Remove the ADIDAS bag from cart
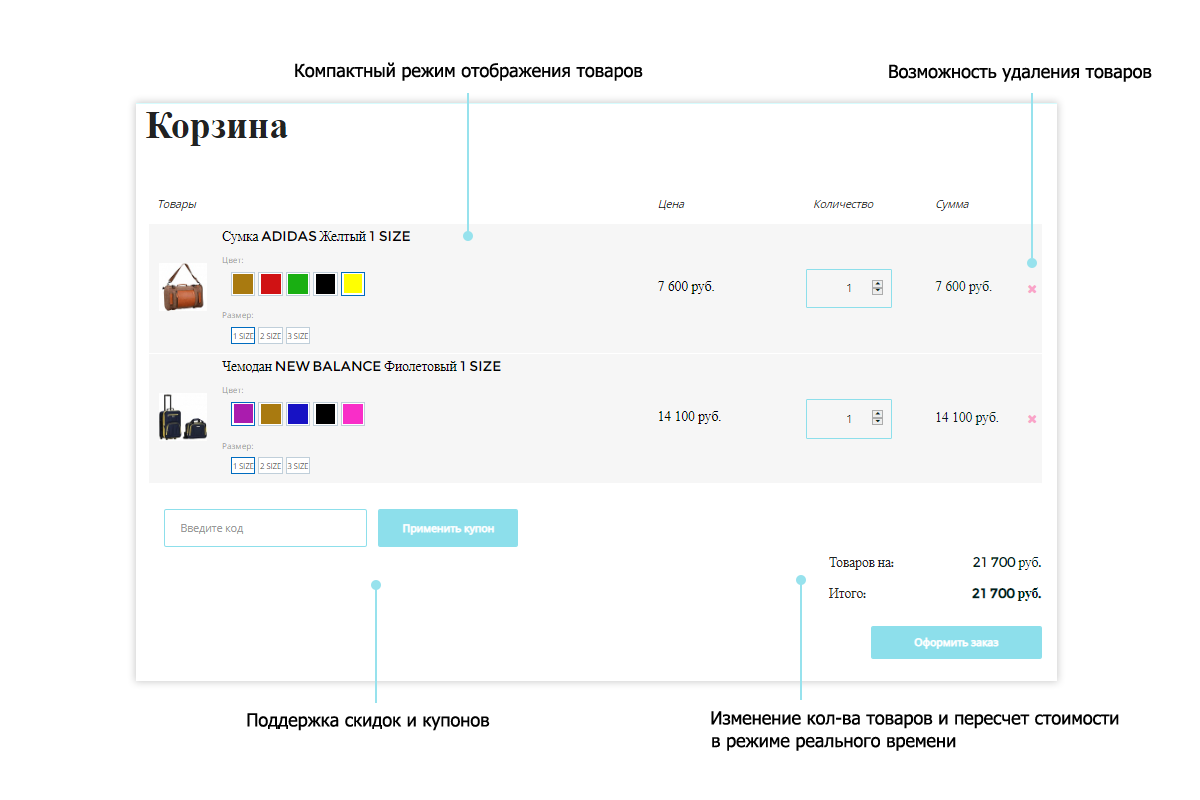 (1032, 288)
